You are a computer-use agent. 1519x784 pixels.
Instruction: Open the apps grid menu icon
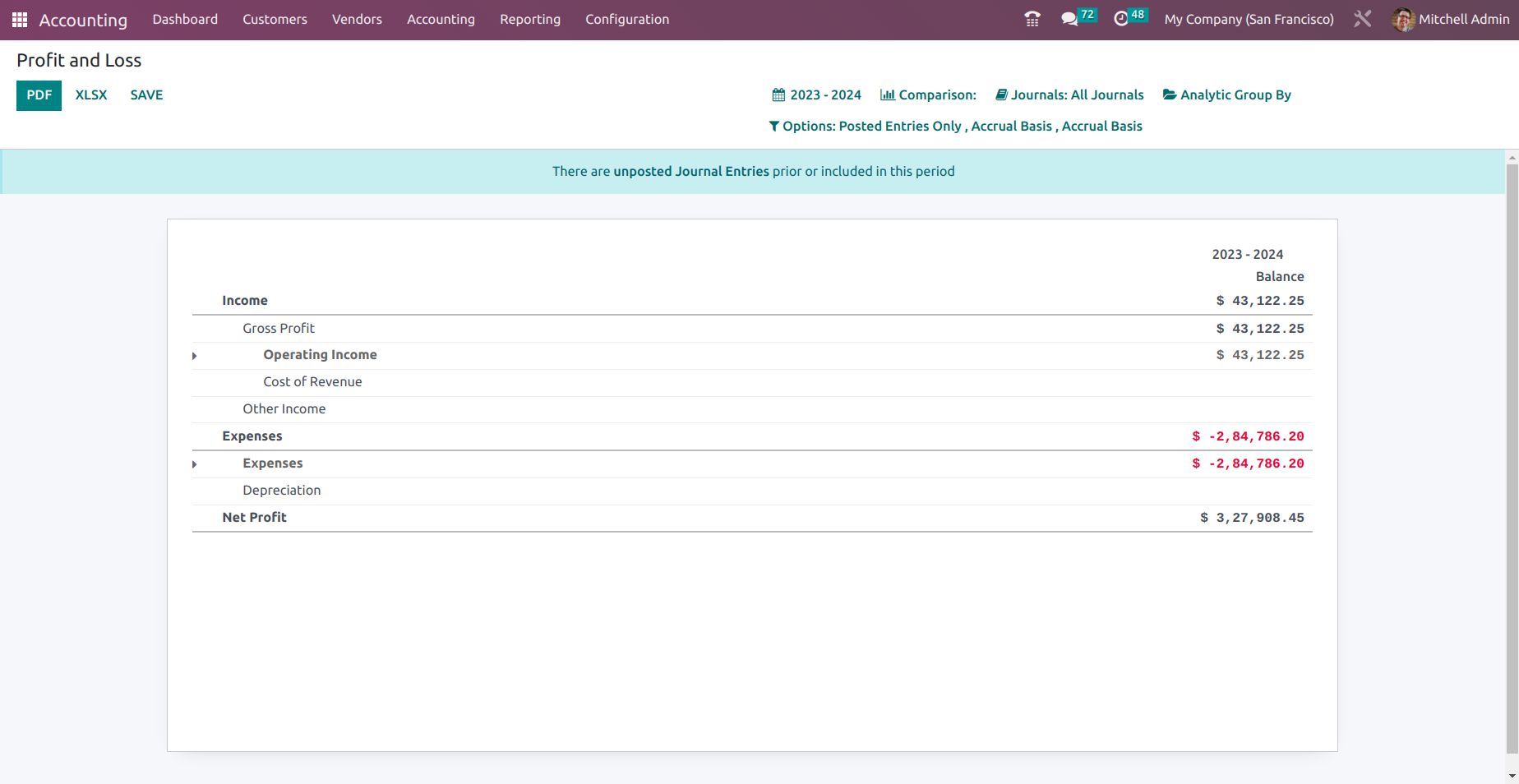point(20,20)
